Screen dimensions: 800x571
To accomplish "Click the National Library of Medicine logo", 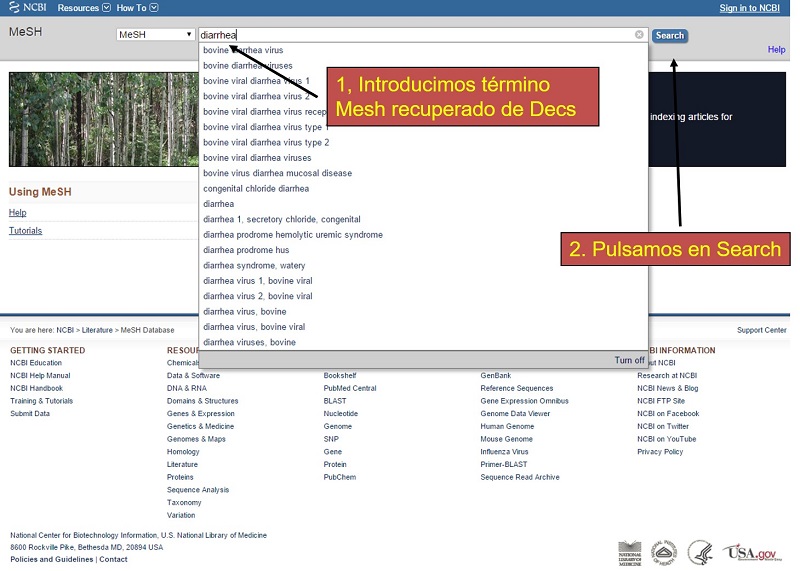I will tap(630, 553).
